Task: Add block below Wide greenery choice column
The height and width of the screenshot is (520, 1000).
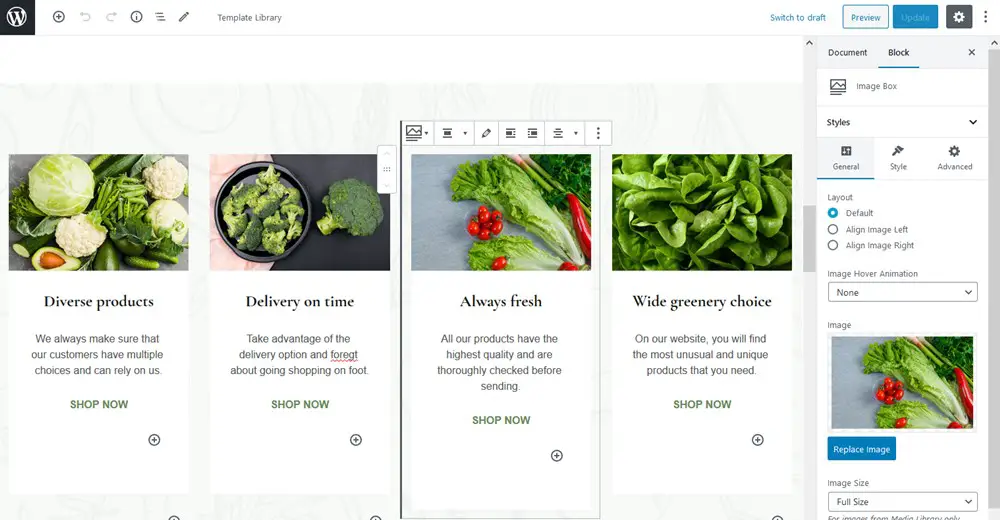Action: (758, 440)
